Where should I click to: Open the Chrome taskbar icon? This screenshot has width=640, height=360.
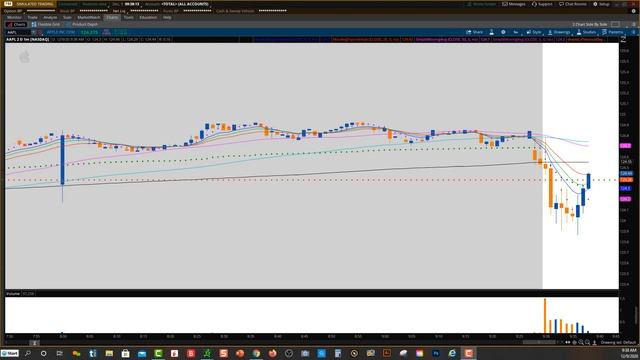click(256, 353)
